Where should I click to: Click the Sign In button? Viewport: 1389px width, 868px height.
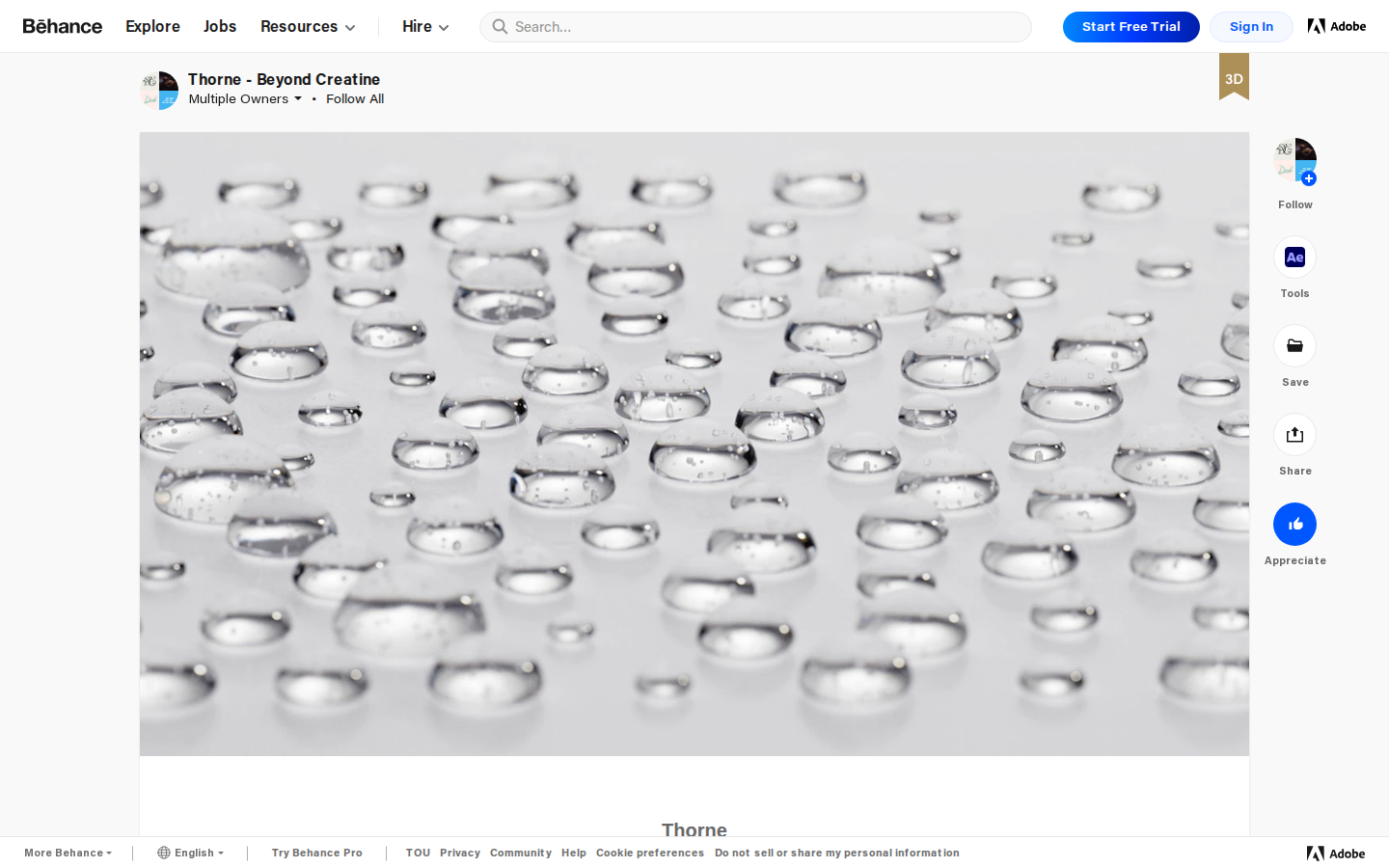1251,26
